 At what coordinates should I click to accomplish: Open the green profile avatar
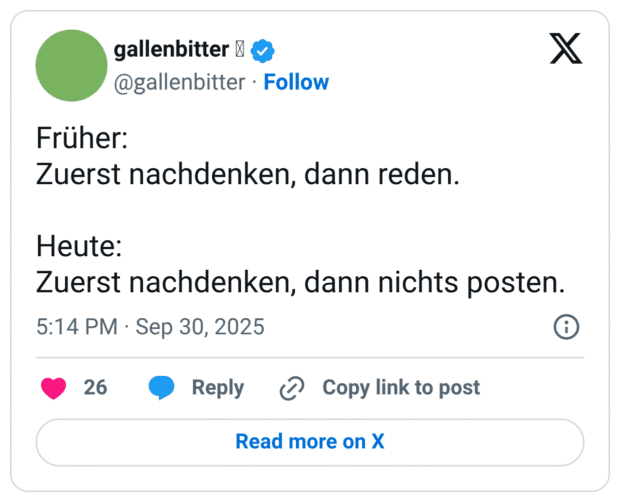tap(71, 66)
